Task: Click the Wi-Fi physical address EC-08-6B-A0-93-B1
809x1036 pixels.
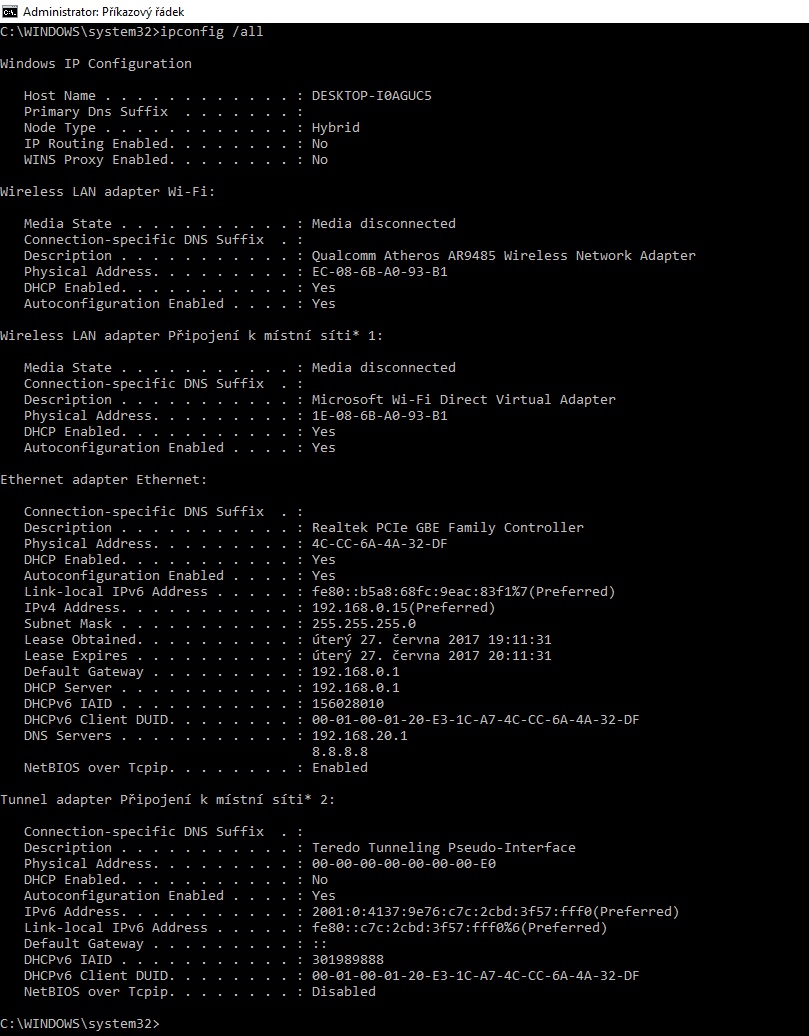Action: point(379,272)
